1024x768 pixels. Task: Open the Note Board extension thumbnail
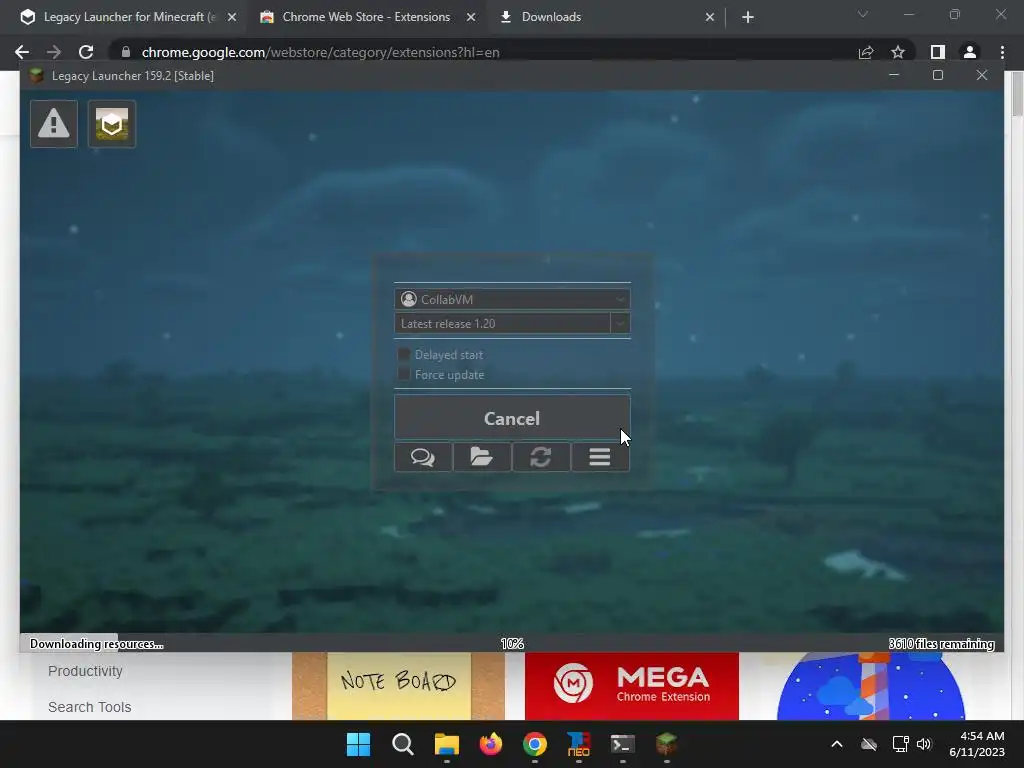(398, 686)
